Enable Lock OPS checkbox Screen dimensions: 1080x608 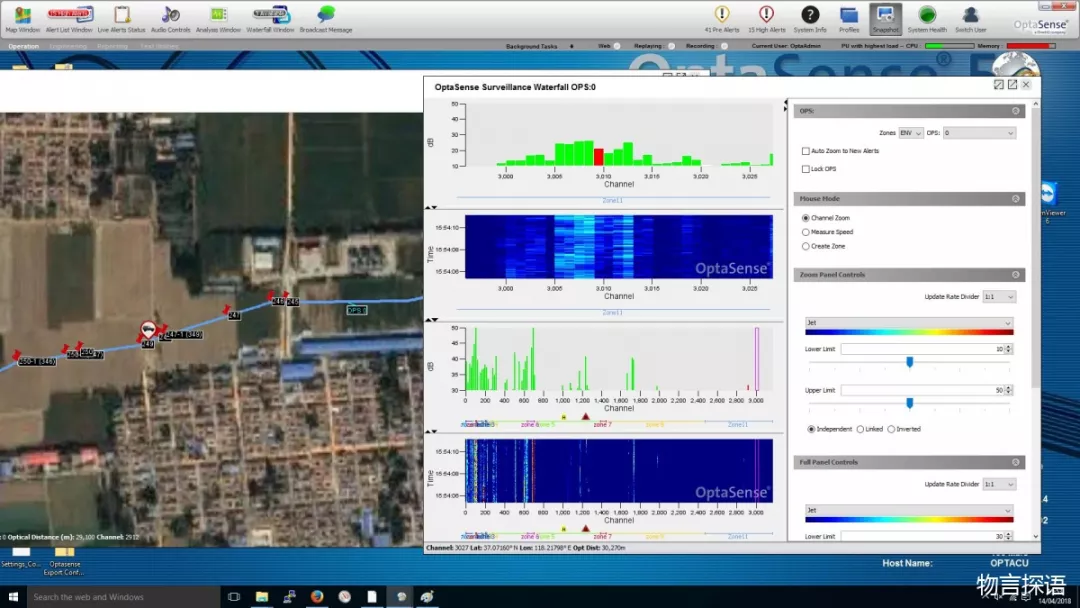pos(805,169)
